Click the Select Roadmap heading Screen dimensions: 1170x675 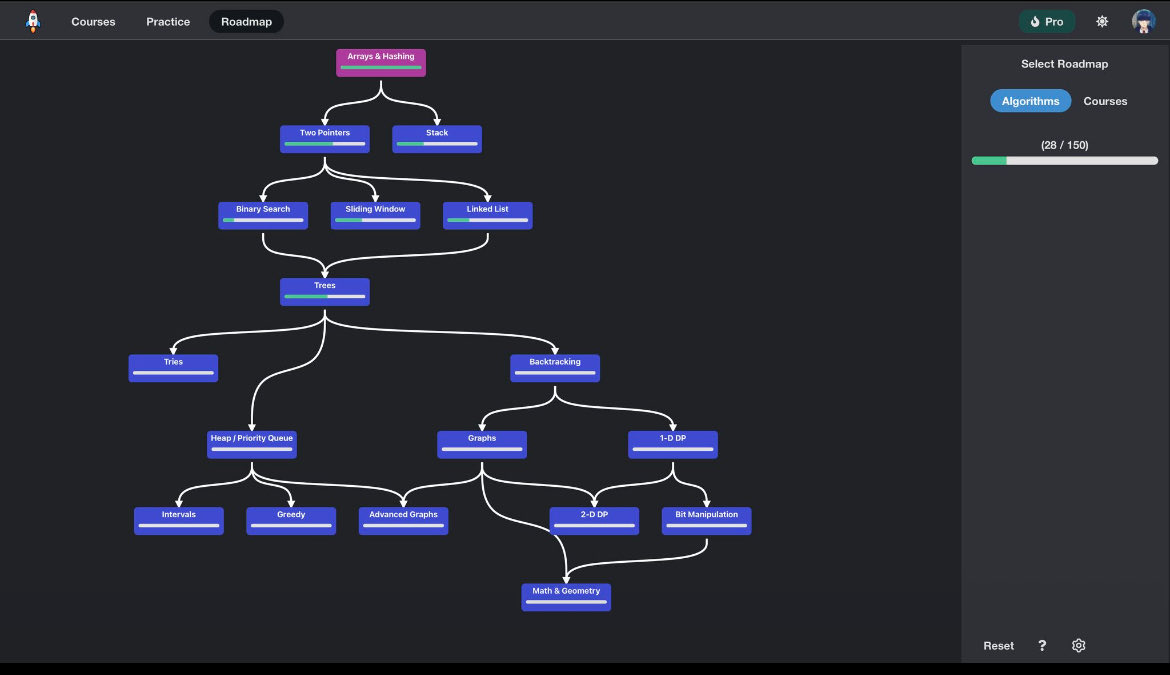click(x=1065, y=64)
